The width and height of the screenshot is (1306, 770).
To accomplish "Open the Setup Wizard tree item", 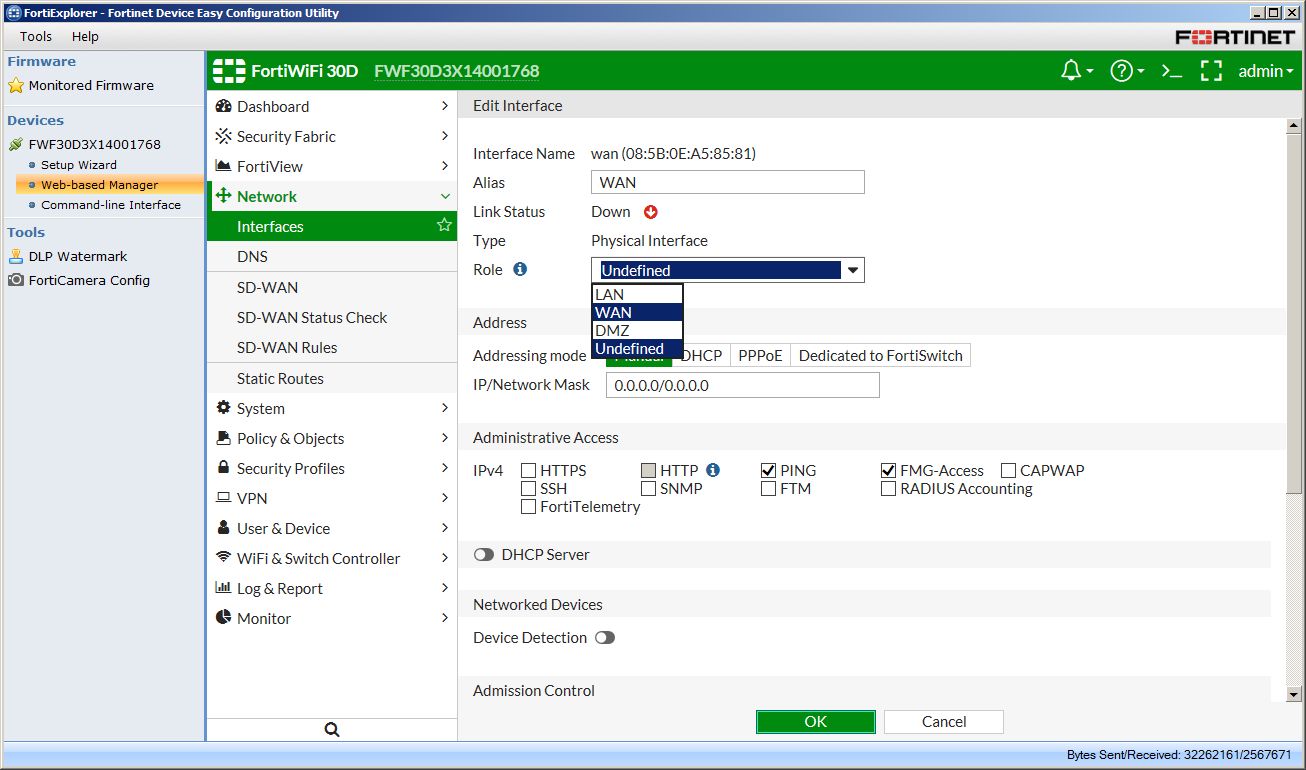I will pyautogui.click(x=79, y=165).
